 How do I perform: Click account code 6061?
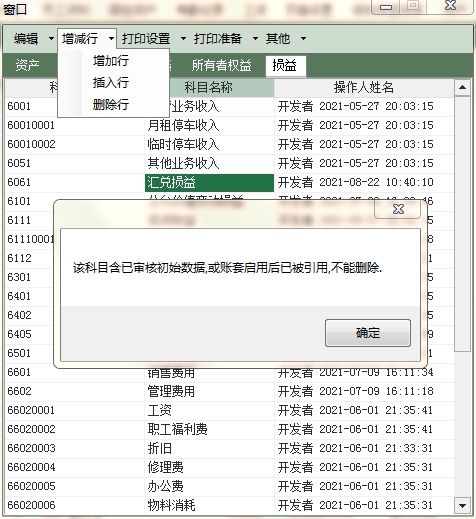click(x=19, y=182)
